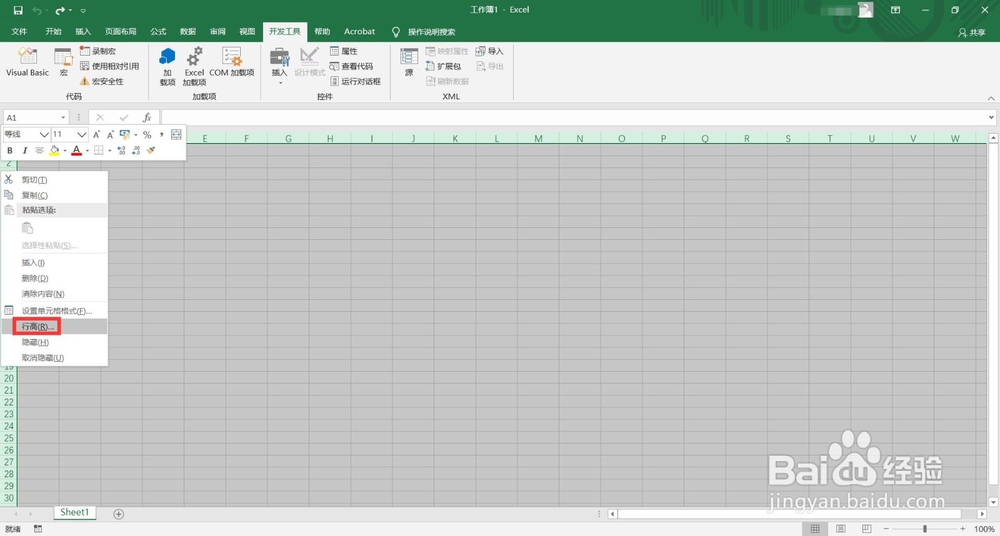Choose Hide (隐藏) from context menu

pos(54,343)
